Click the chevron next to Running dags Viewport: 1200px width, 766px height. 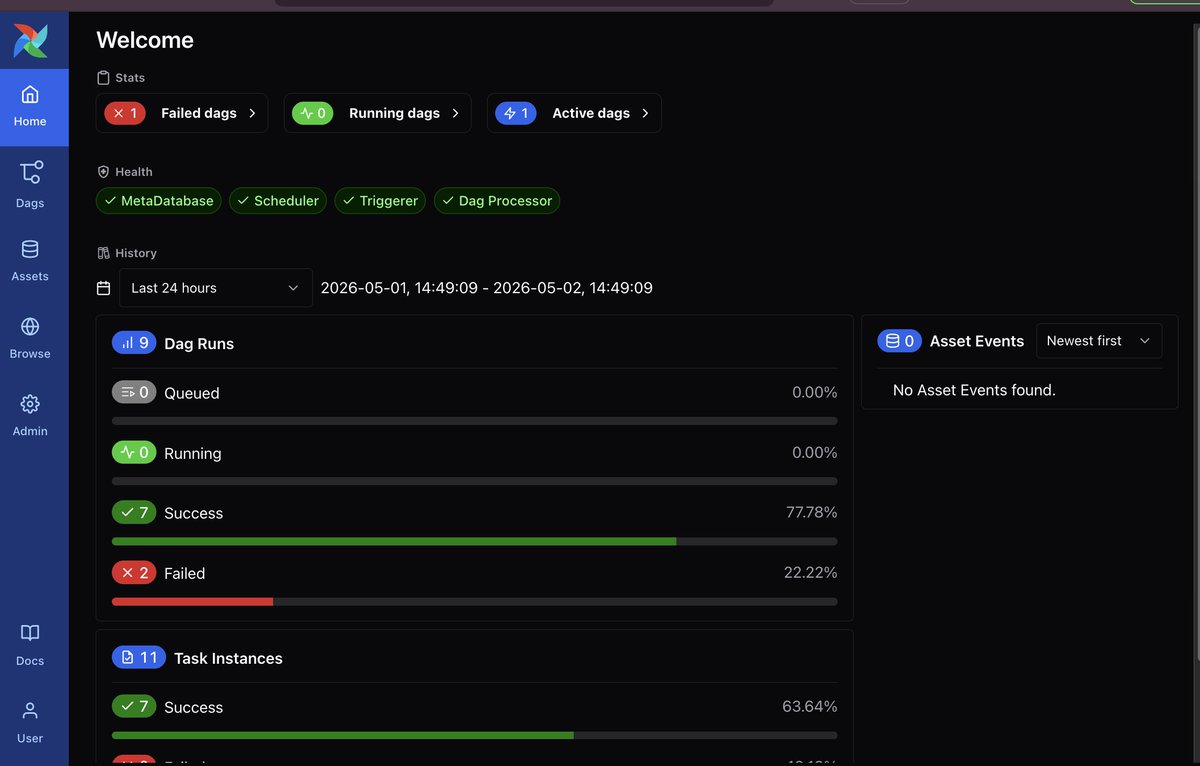pos(455,113)
